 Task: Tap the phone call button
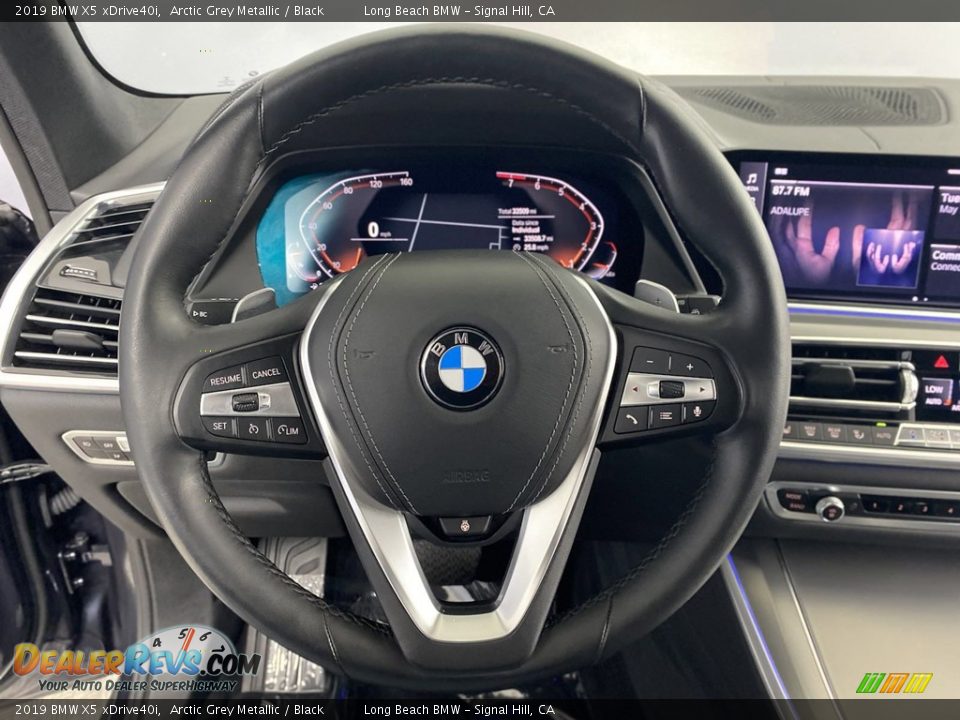(631, 419)
